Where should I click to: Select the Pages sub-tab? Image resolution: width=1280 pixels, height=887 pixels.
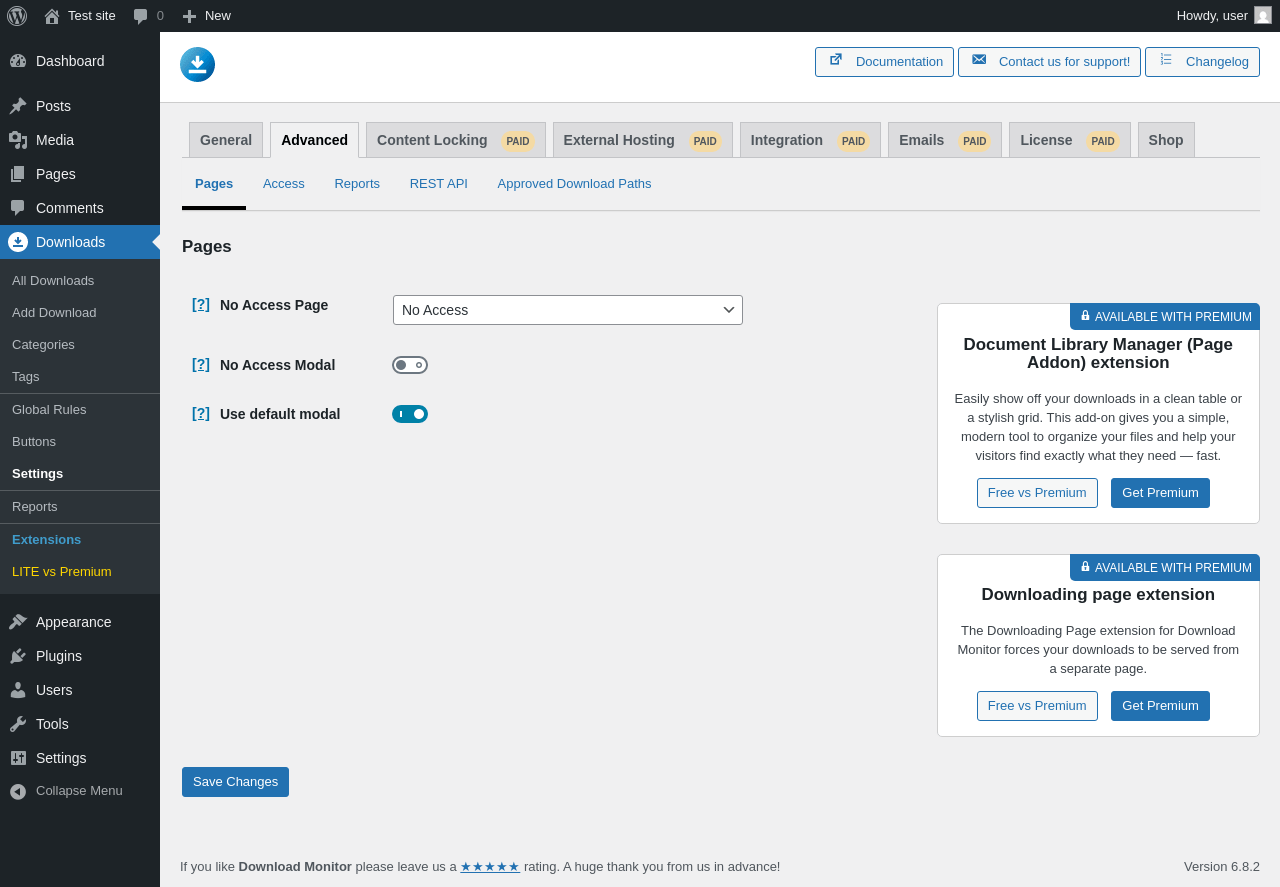tap(214, 184)
